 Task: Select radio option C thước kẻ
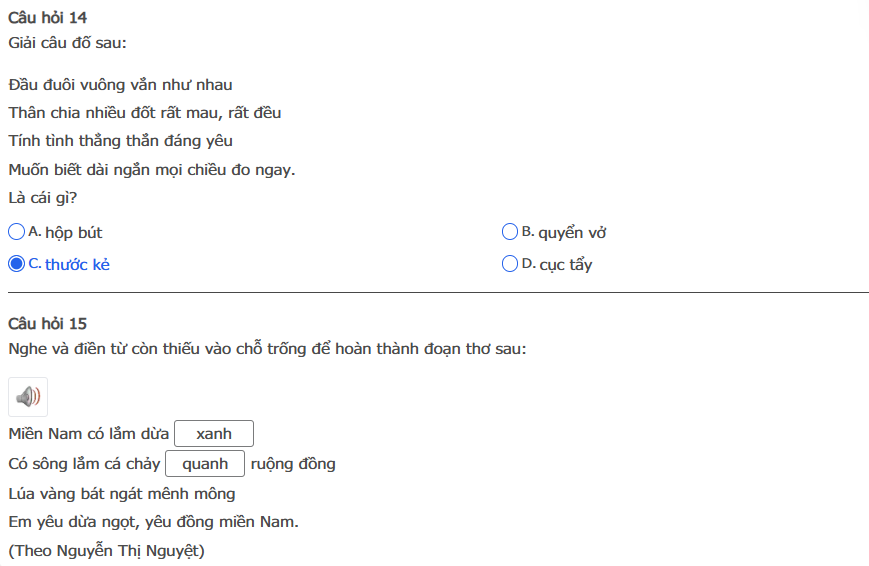pos(16,264)
